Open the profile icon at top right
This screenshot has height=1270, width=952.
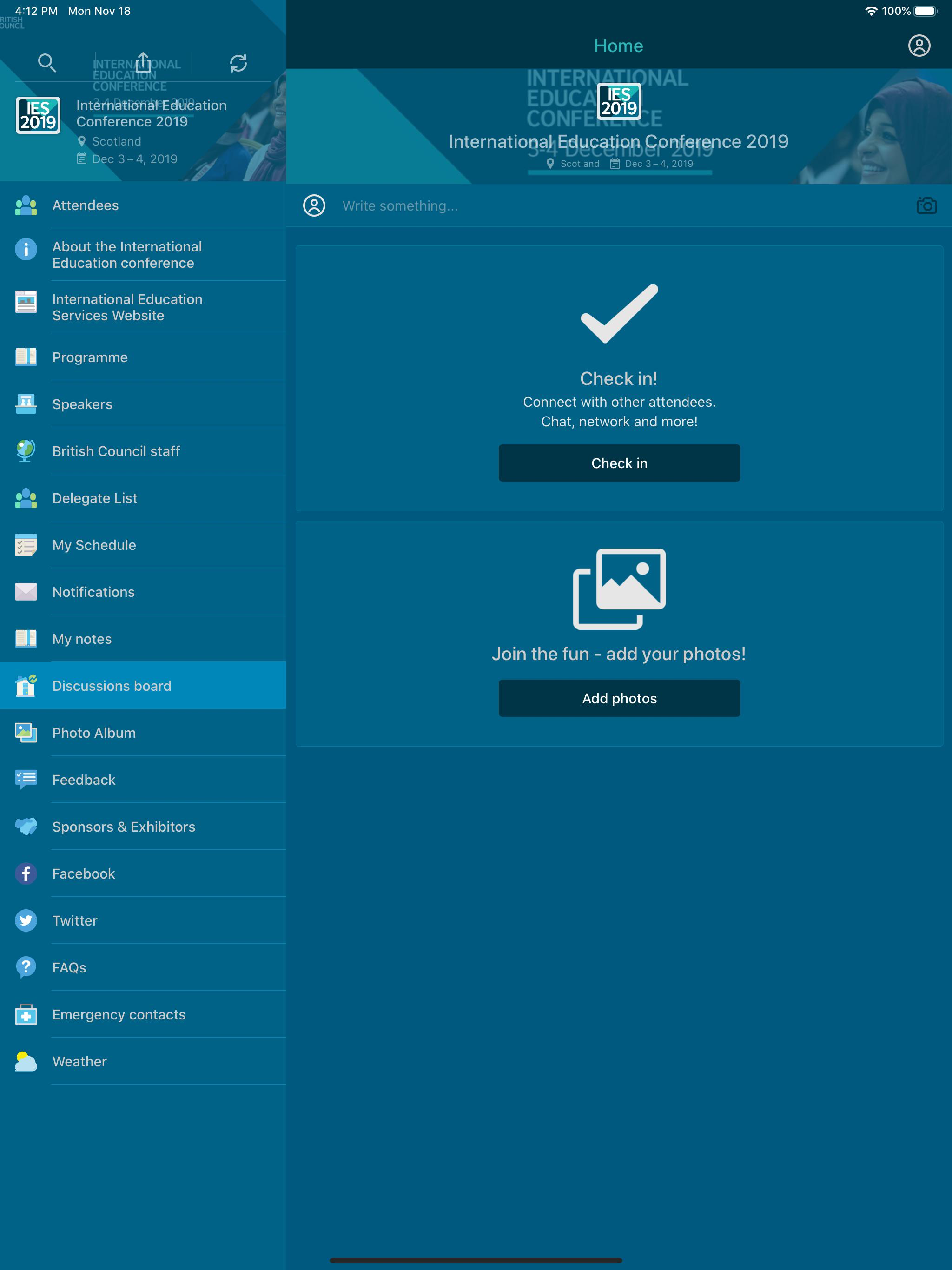click(919, 46)
